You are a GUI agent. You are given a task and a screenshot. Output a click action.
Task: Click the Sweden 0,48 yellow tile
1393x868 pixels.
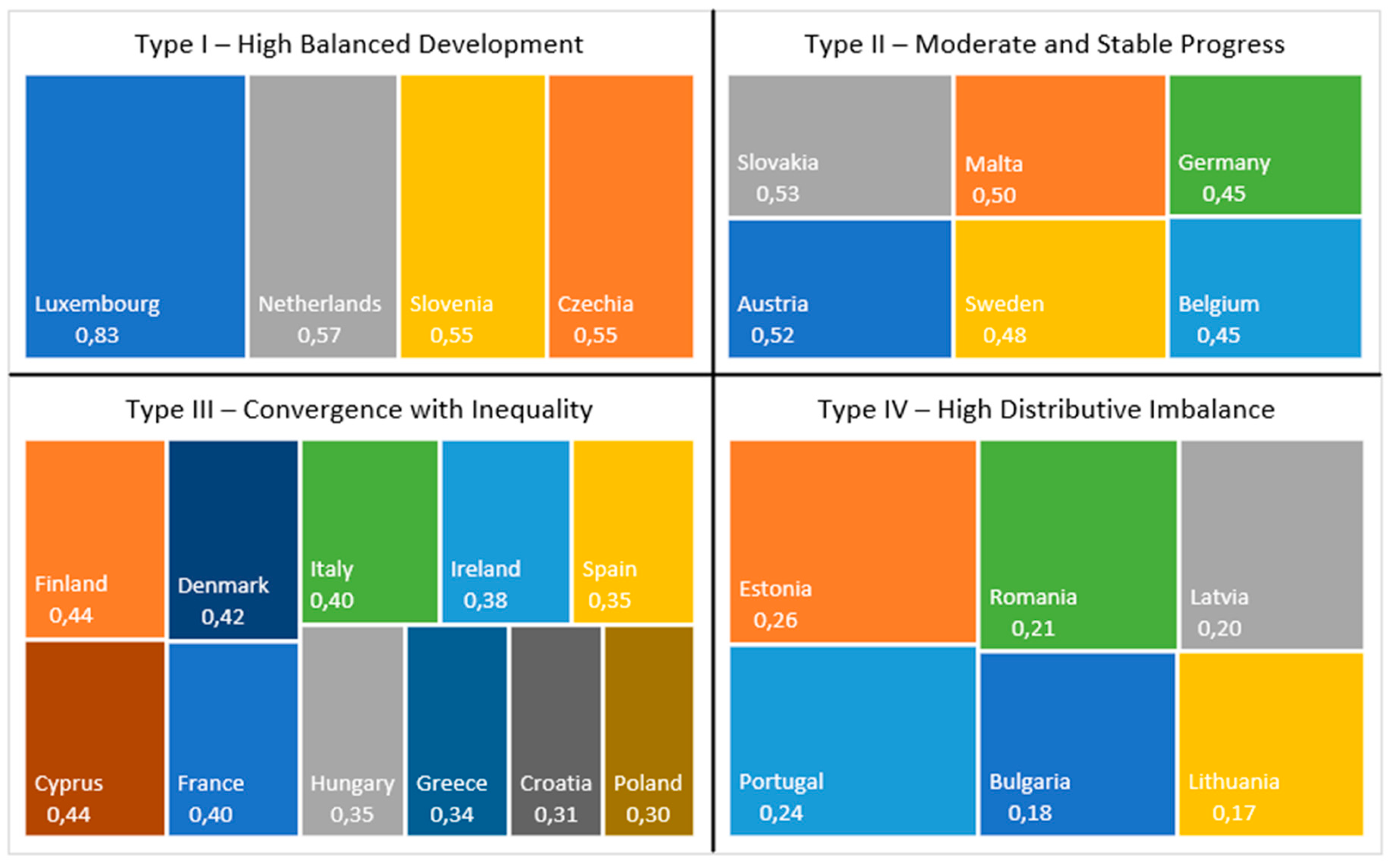[1060, 288]
